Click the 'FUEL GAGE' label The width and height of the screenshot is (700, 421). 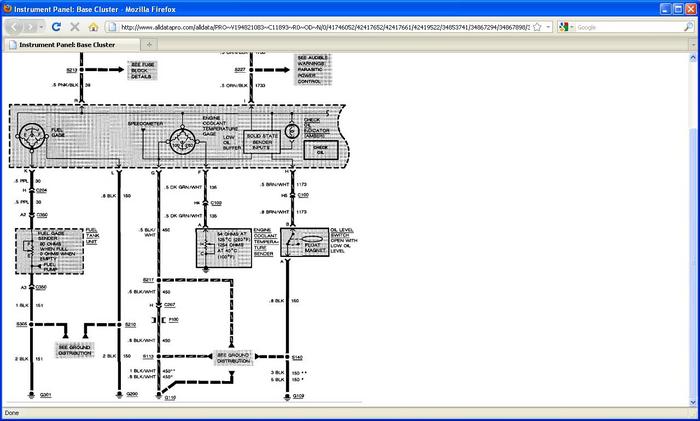click(x=58, y=132)
